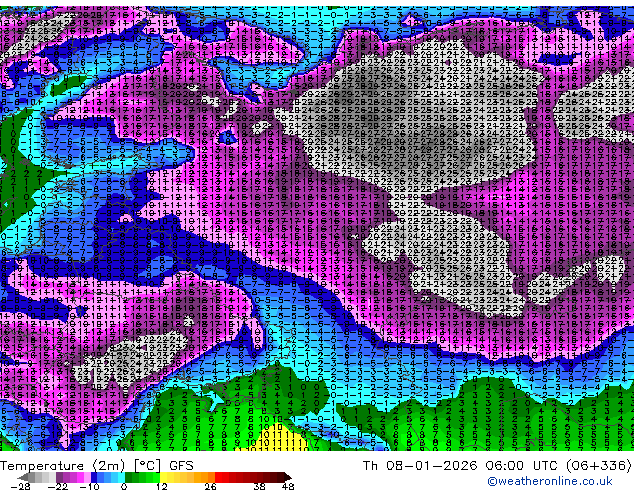
Task: Click the dark blue swatch in the legend
Action: pos(94,477)
